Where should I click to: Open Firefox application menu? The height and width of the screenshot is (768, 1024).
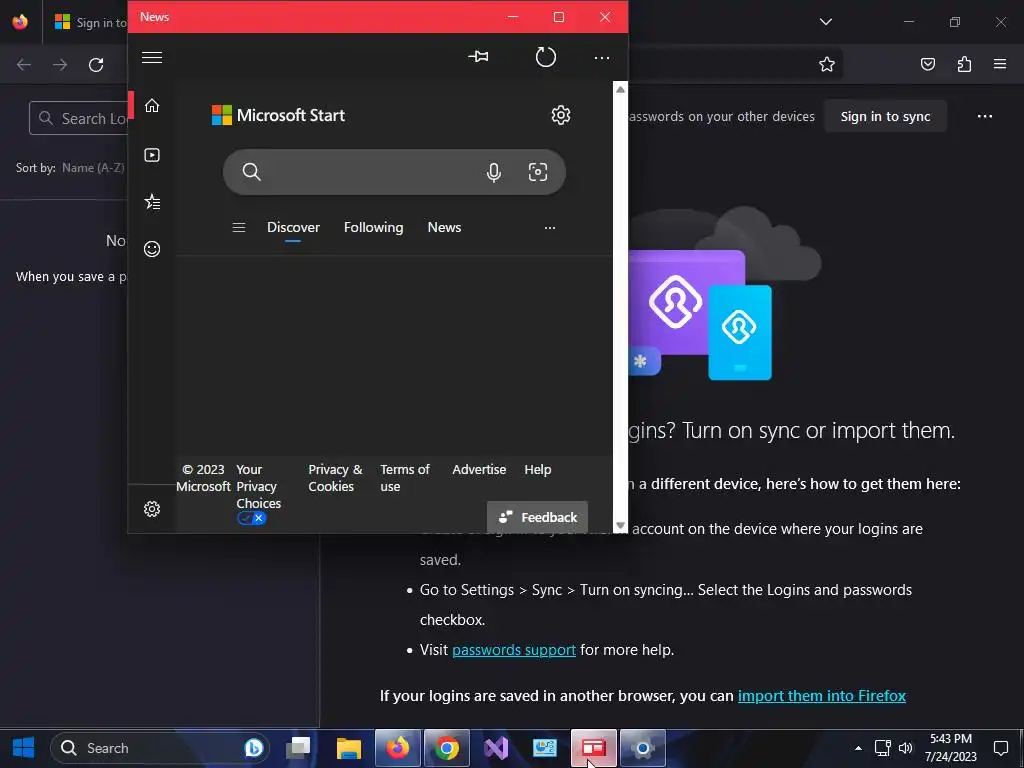coord(999,64)
